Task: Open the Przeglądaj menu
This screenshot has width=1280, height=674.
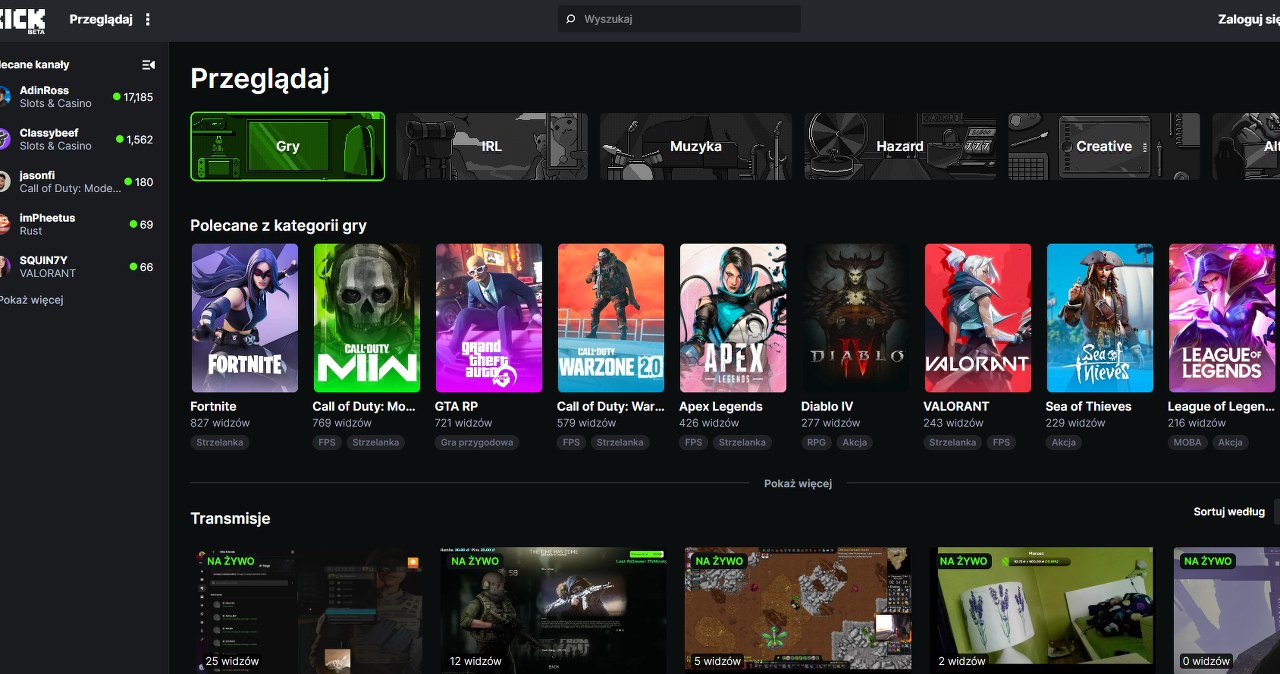Action: pos(100,19)
